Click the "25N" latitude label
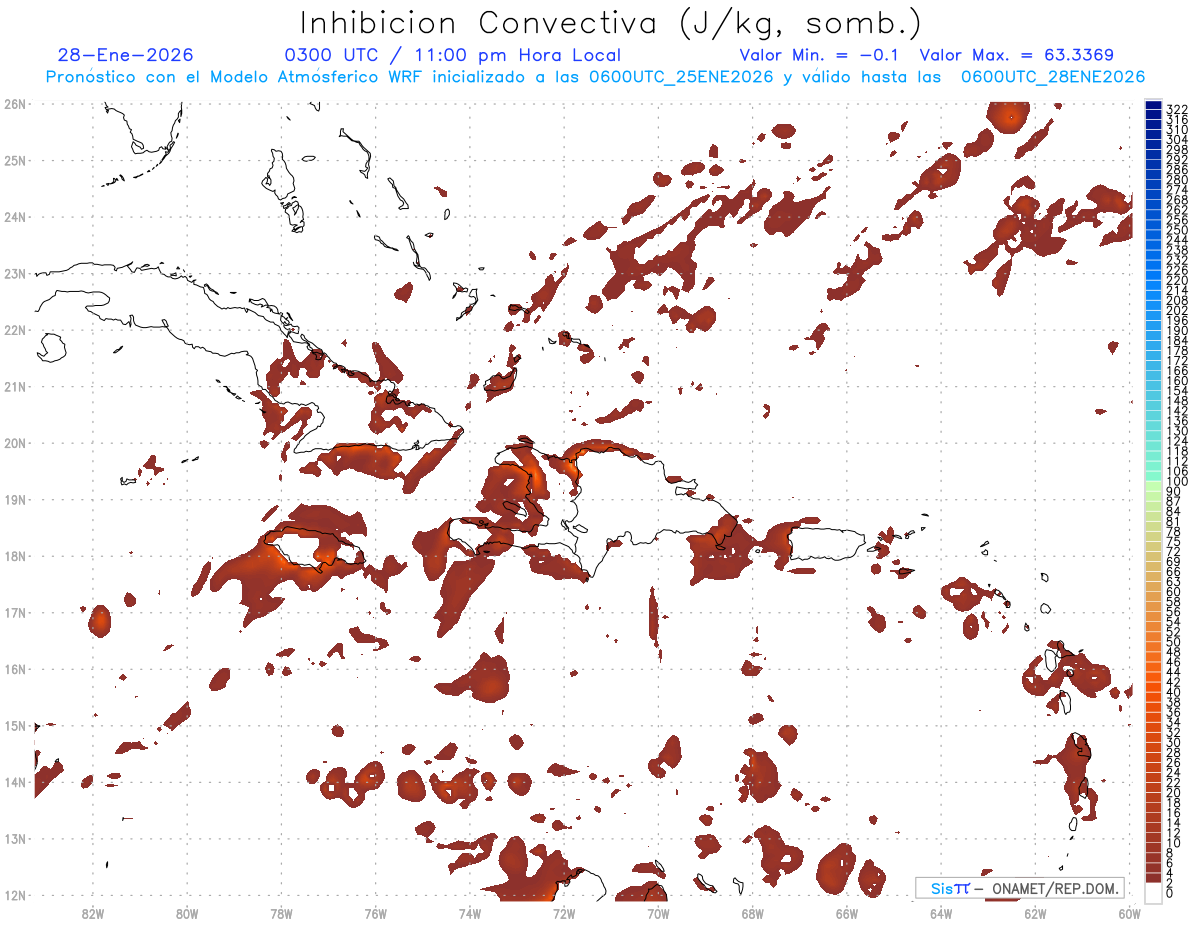 tap(15, 160)
